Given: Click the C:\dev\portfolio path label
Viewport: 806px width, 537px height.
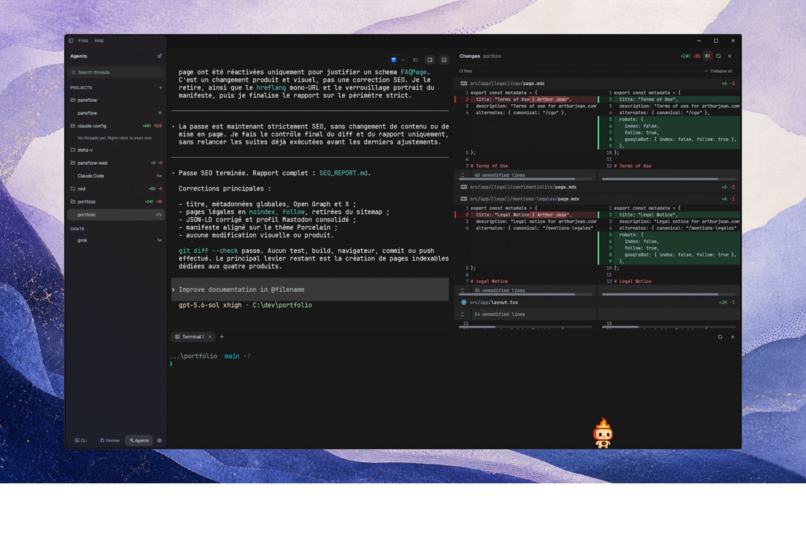Looking at the screenshot, I should point(282,305).
